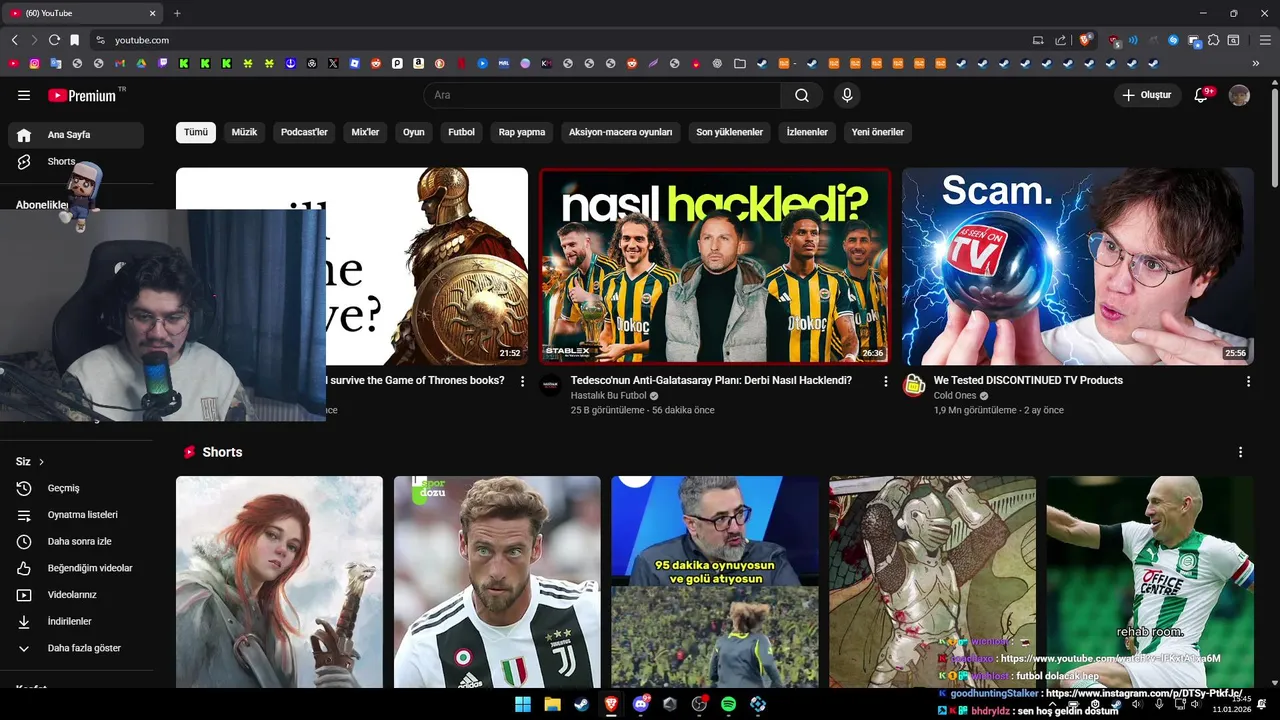Play the red-haired girl Short

(x=279, y=582)
